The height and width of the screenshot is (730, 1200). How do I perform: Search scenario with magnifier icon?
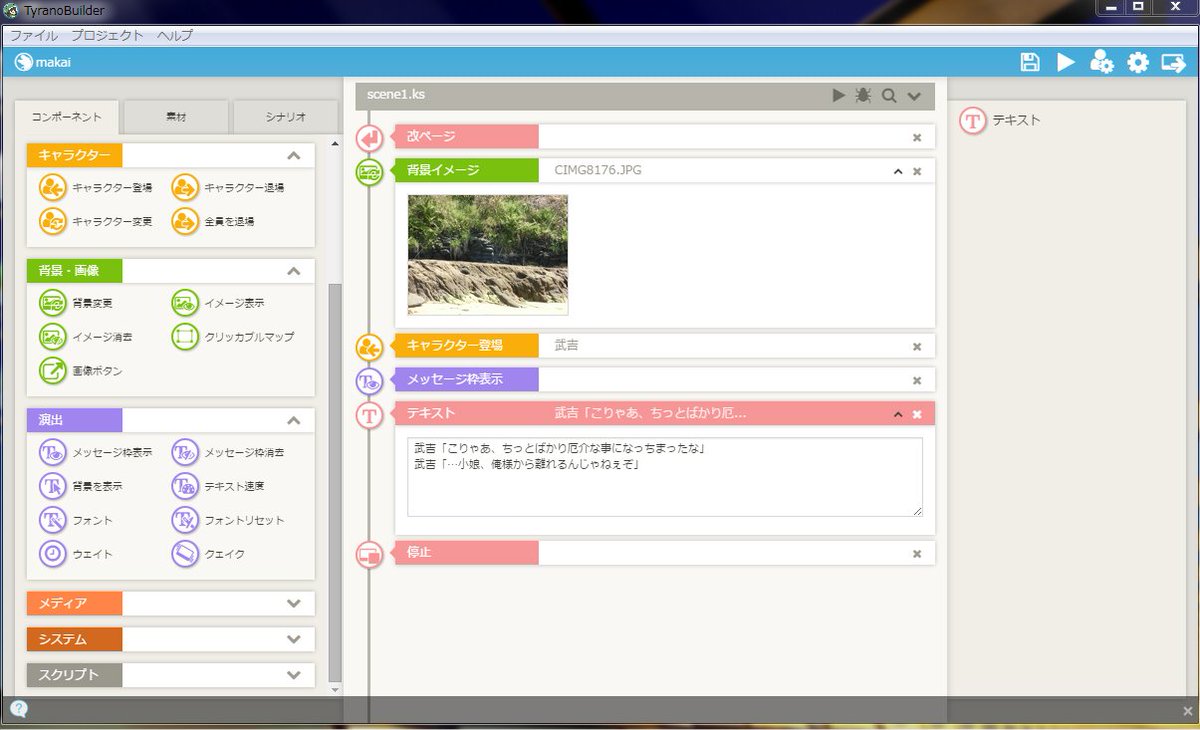pyautogui.click(x=889, y=95)
